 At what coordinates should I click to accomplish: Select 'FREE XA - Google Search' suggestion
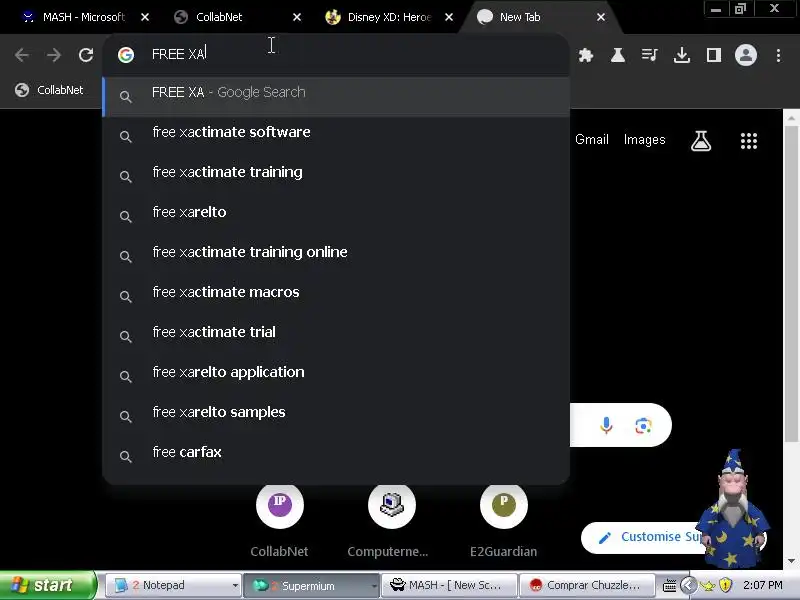coord(336,97)
